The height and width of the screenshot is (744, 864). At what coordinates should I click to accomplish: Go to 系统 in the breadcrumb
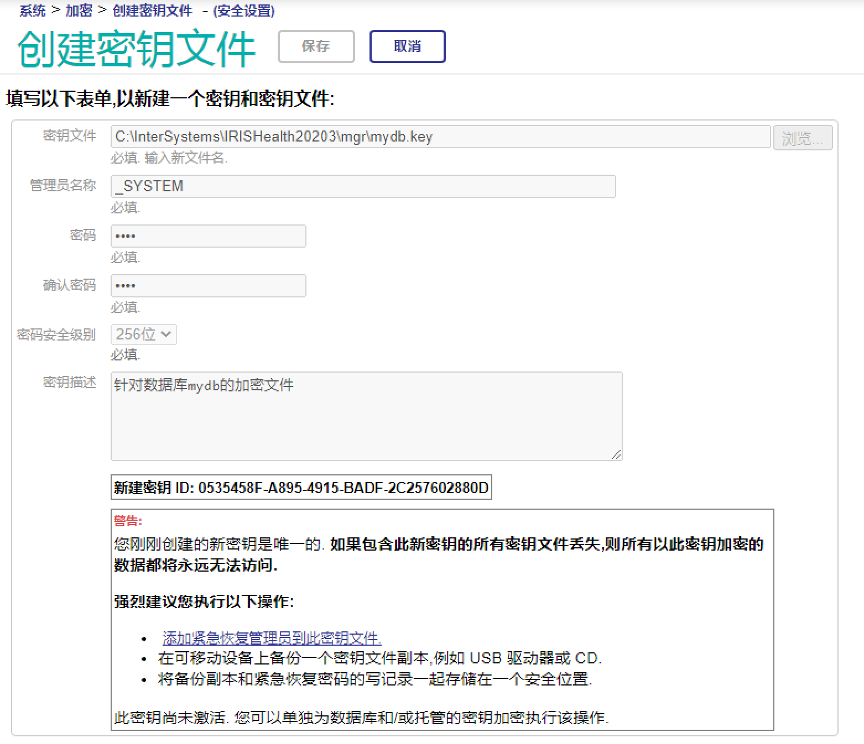click(x=32, y=11)
